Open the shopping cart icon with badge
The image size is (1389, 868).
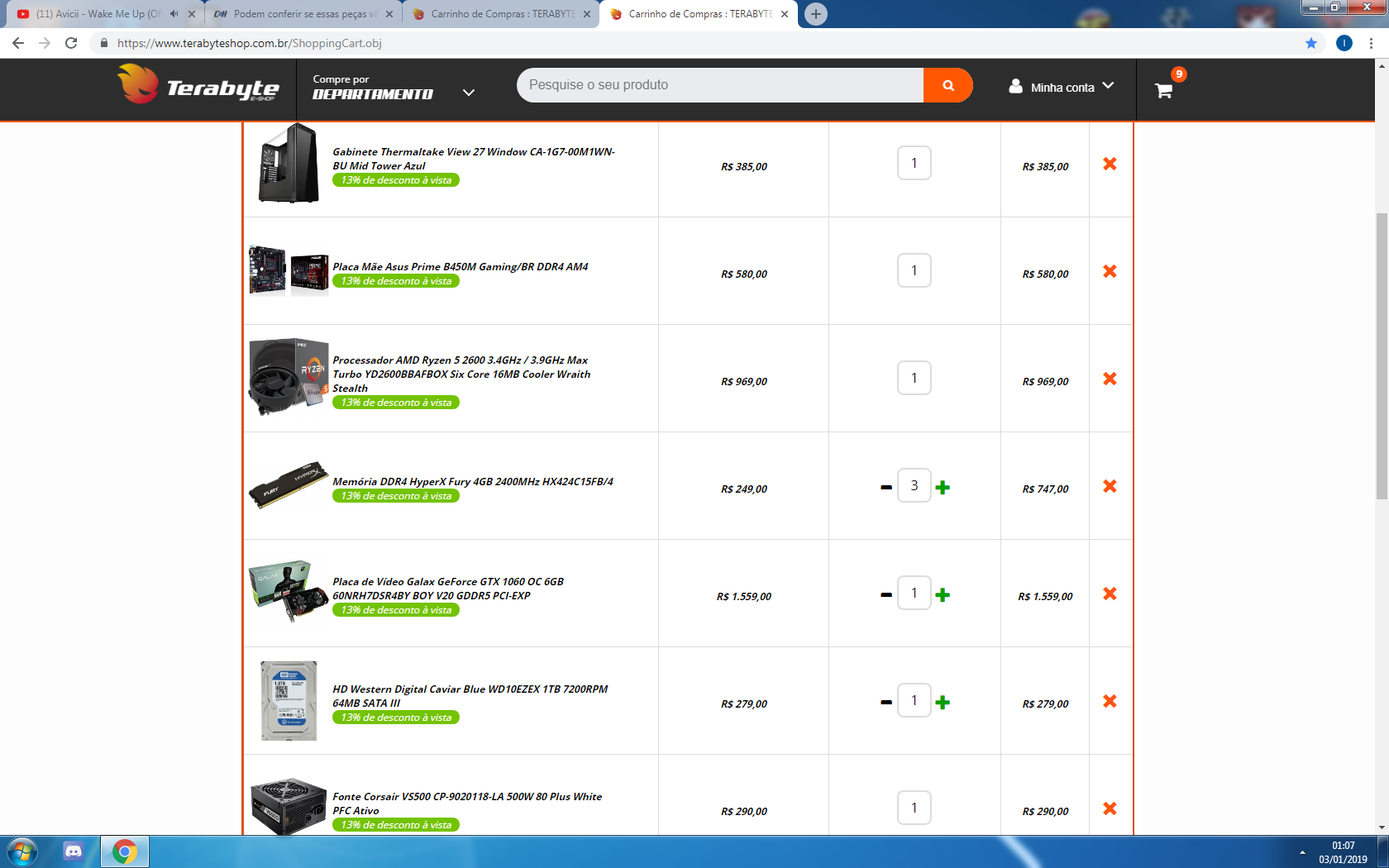[x=1164, y=90]
